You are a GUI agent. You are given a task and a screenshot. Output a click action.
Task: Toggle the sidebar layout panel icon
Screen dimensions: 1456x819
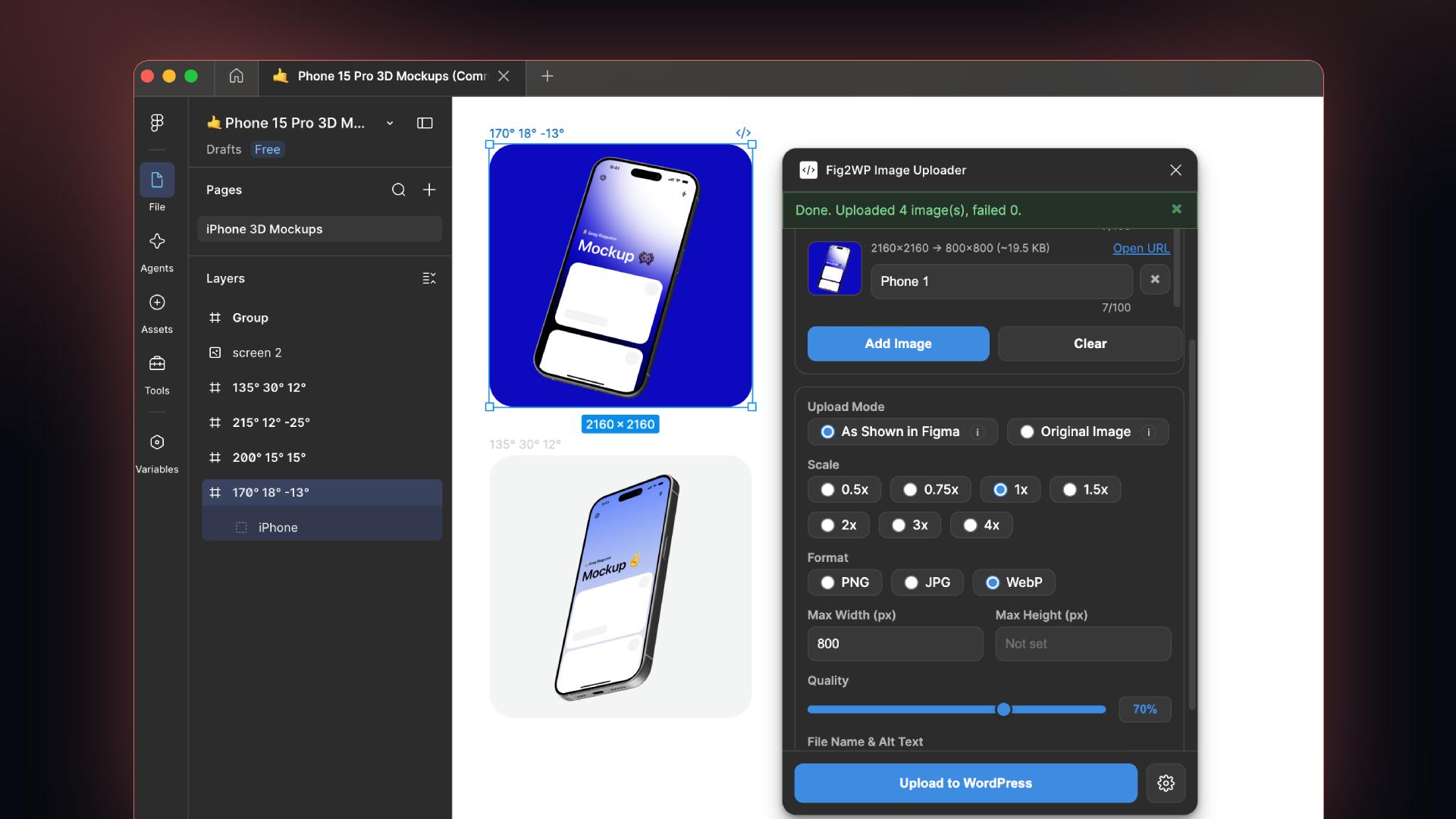tap(425, 123)
